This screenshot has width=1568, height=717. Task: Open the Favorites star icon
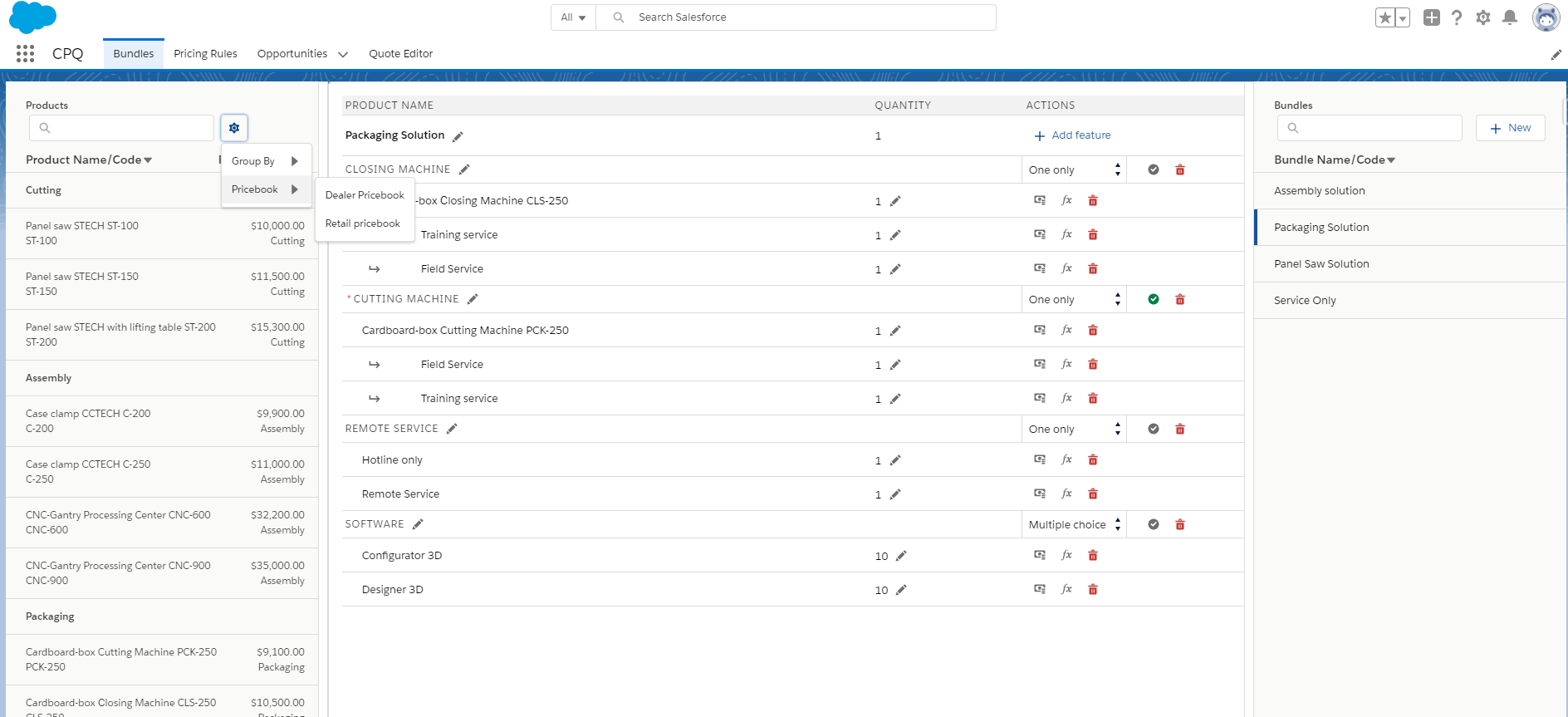pos(1384,17)
